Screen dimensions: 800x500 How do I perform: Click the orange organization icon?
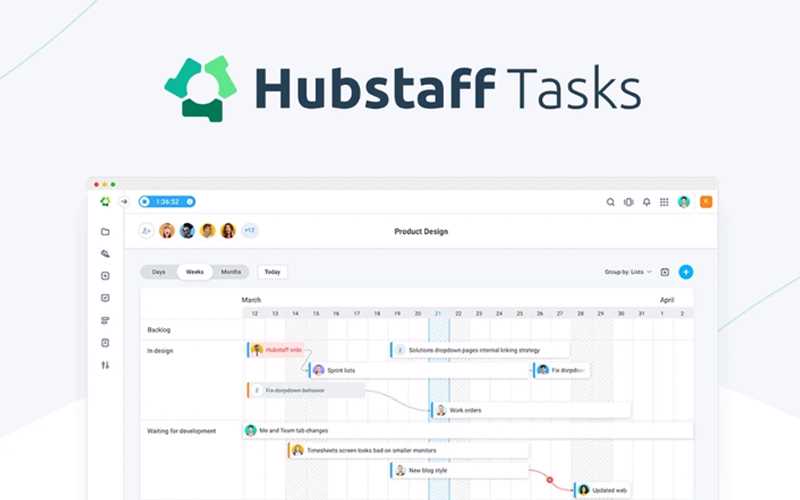(706, 202)
